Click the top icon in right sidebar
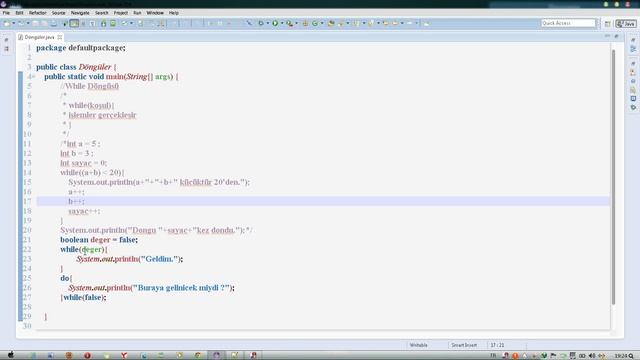 pyautogui.click(x=633, y=40)
